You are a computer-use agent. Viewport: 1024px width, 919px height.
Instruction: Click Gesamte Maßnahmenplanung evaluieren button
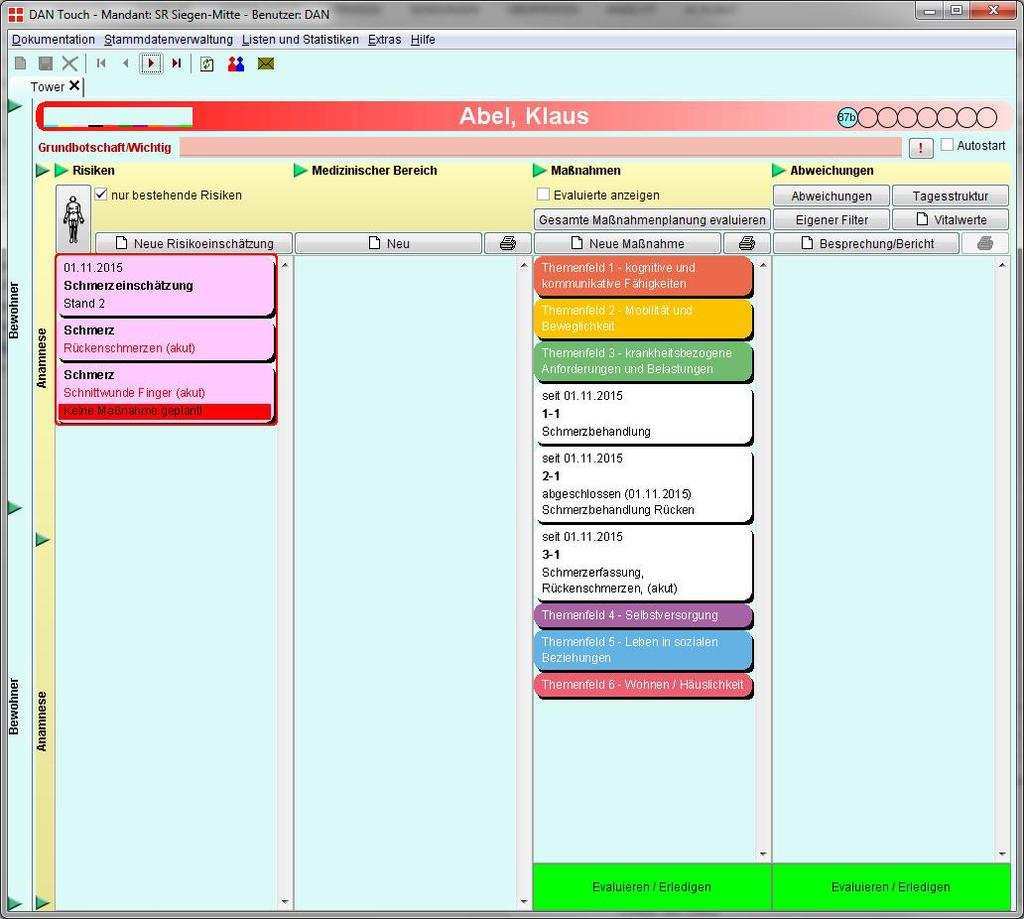[x=652, y=219]
